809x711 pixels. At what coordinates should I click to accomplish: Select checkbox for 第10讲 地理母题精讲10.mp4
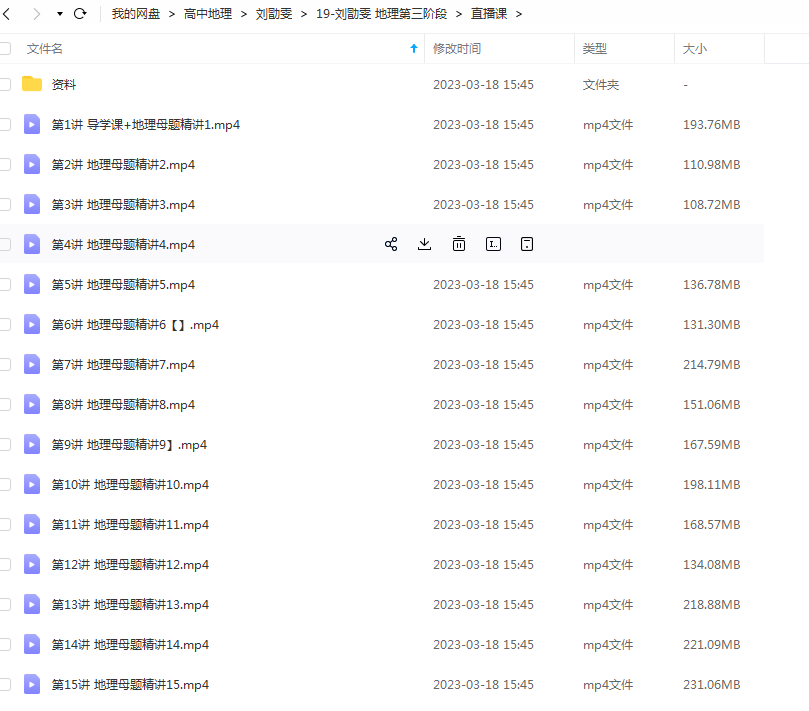pyautogui.click(x=5, y=485)
